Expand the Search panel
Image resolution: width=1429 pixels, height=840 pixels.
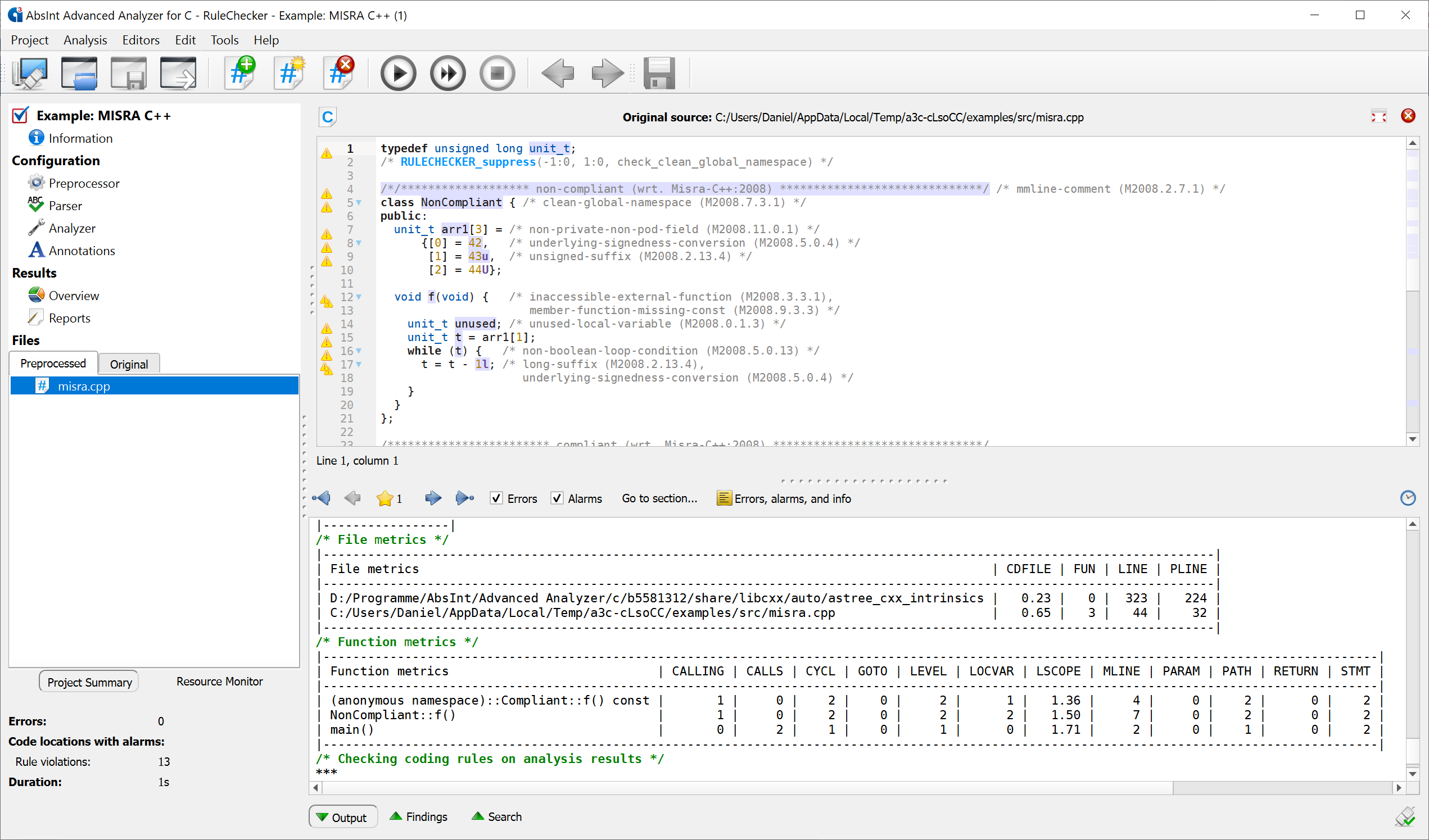click(x=497, y=817)
